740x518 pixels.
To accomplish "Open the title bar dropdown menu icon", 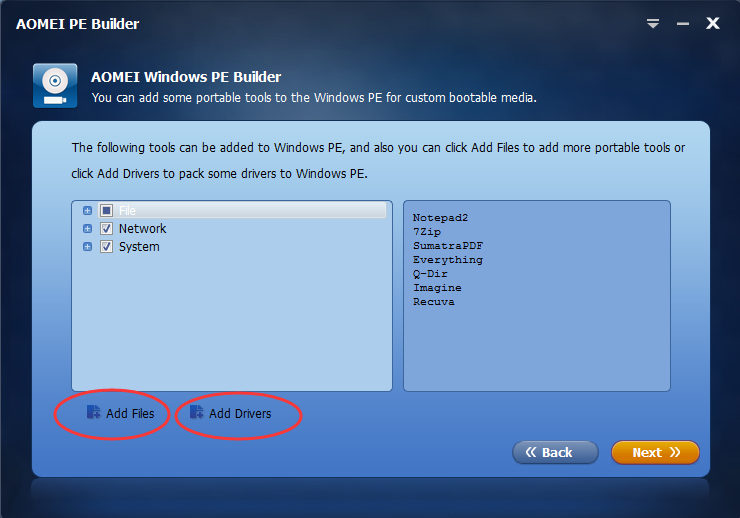I will point(653,23).
